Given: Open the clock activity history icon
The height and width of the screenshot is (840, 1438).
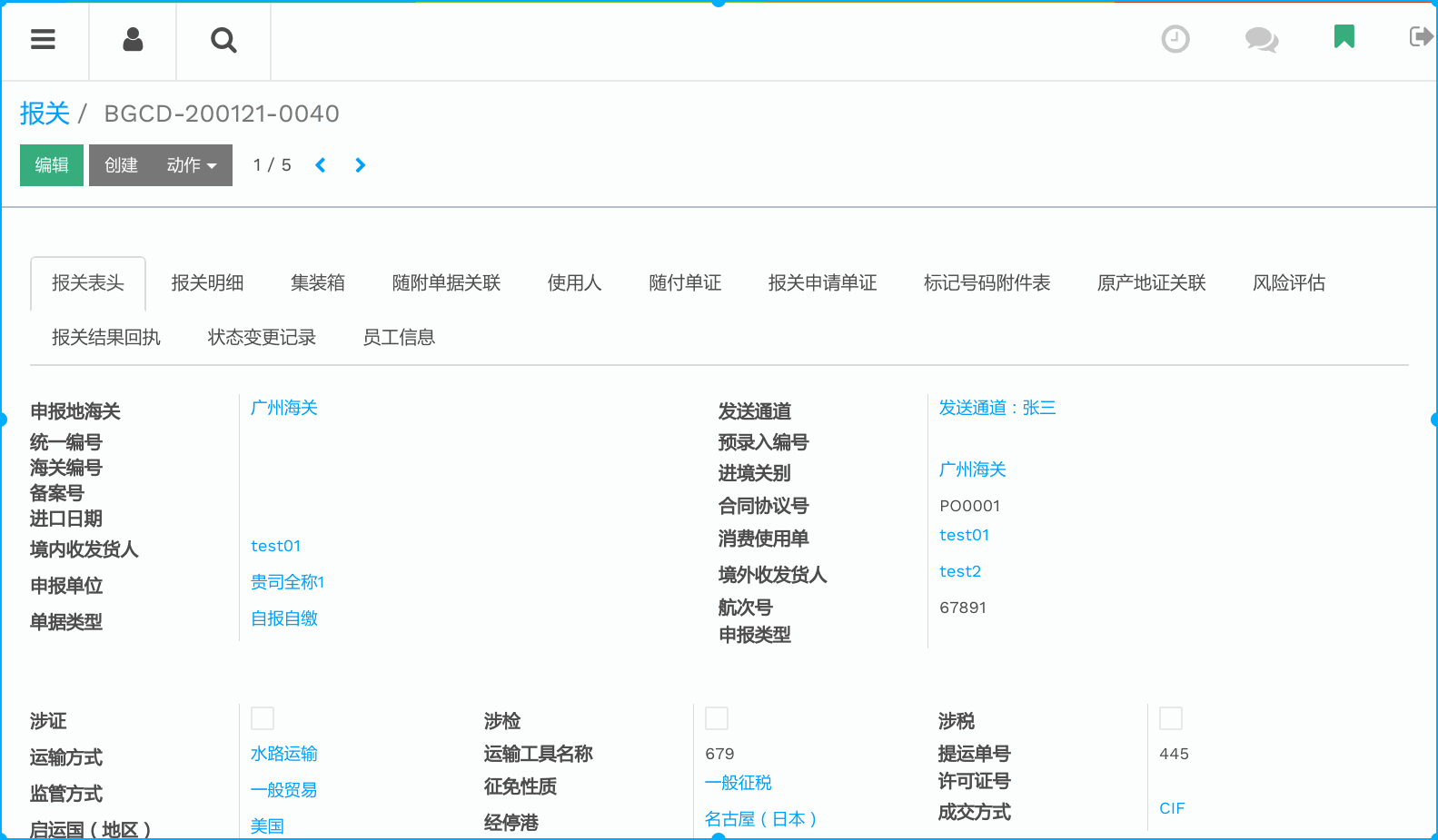Looking at the screenshot, I should (1175, 39).
